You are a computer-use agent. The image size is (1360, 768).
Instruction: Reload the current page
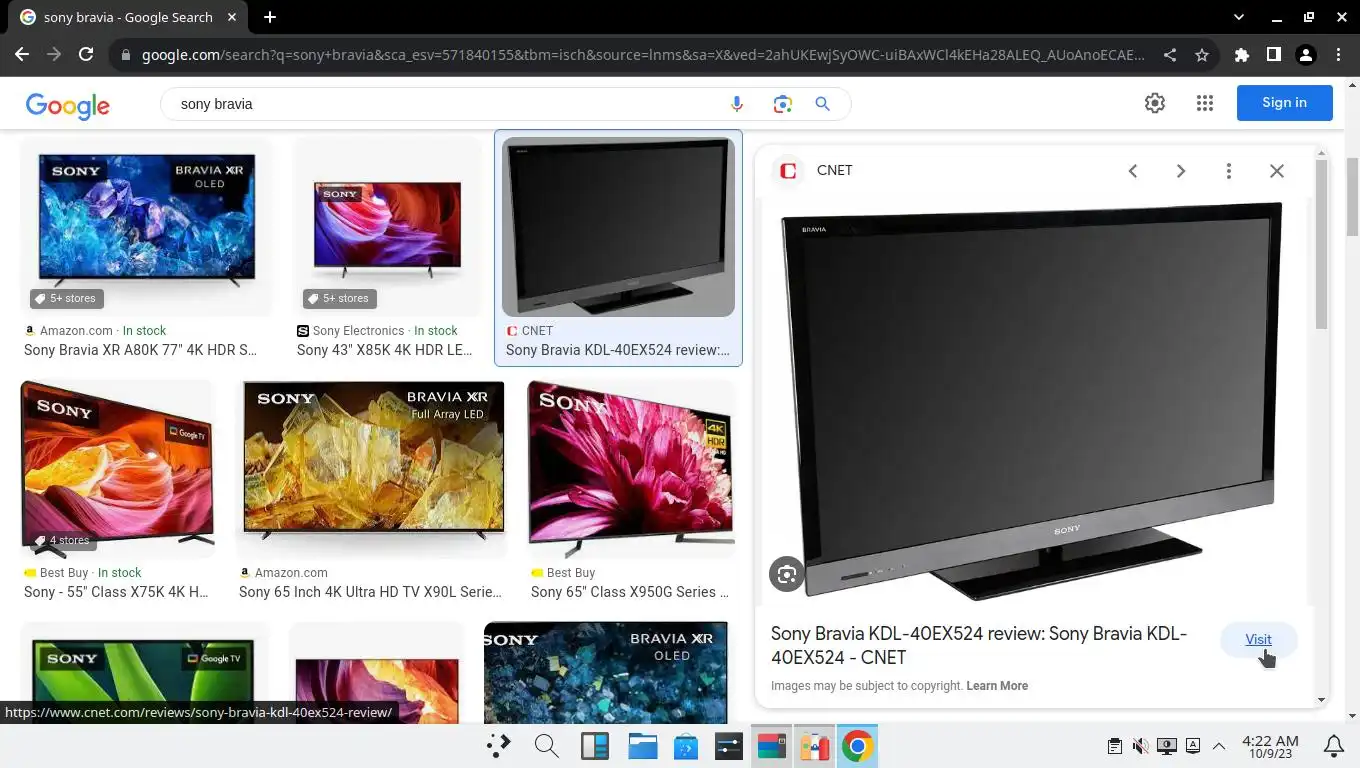pos(86,55)
